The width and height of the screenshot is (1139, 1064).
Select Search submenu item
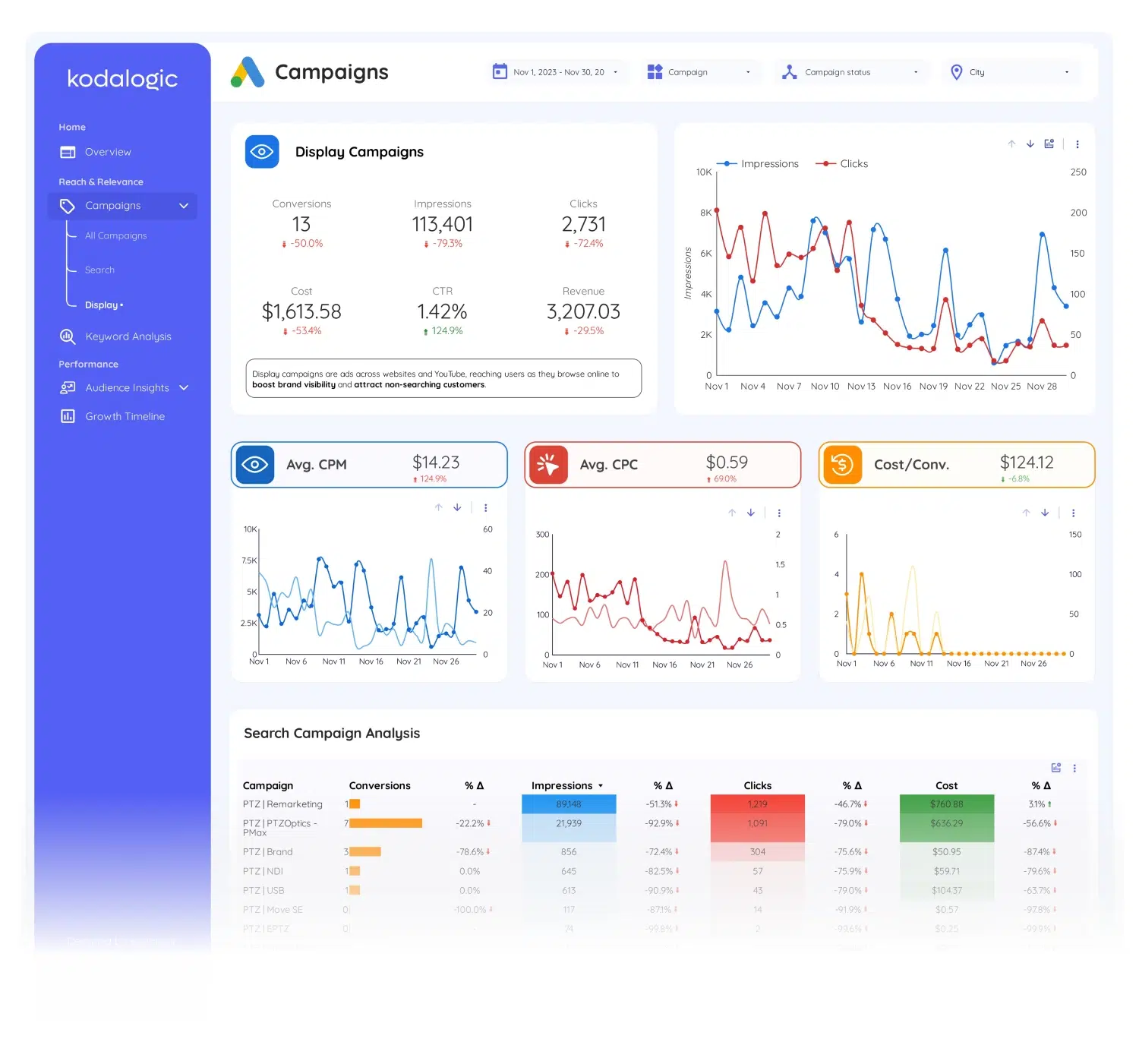click(x=99, y=270)
